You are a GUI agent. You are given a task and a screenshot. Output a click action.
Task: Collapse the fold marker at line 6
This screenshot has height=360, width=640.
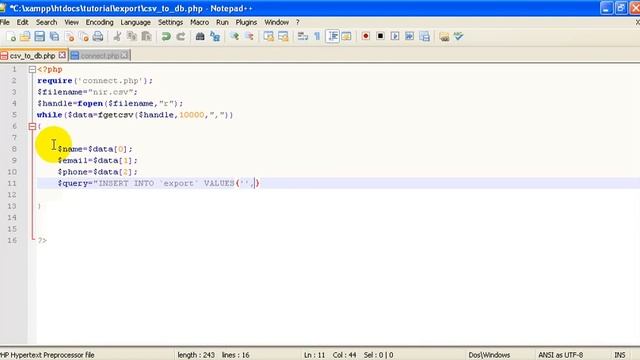click(32, 127)
